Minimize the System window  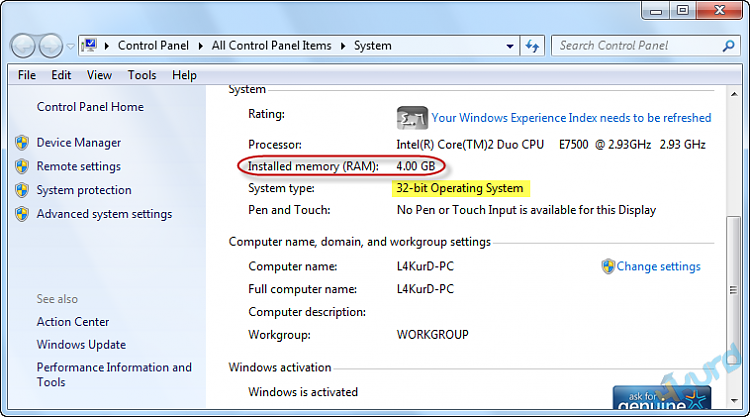coord(656,11)
